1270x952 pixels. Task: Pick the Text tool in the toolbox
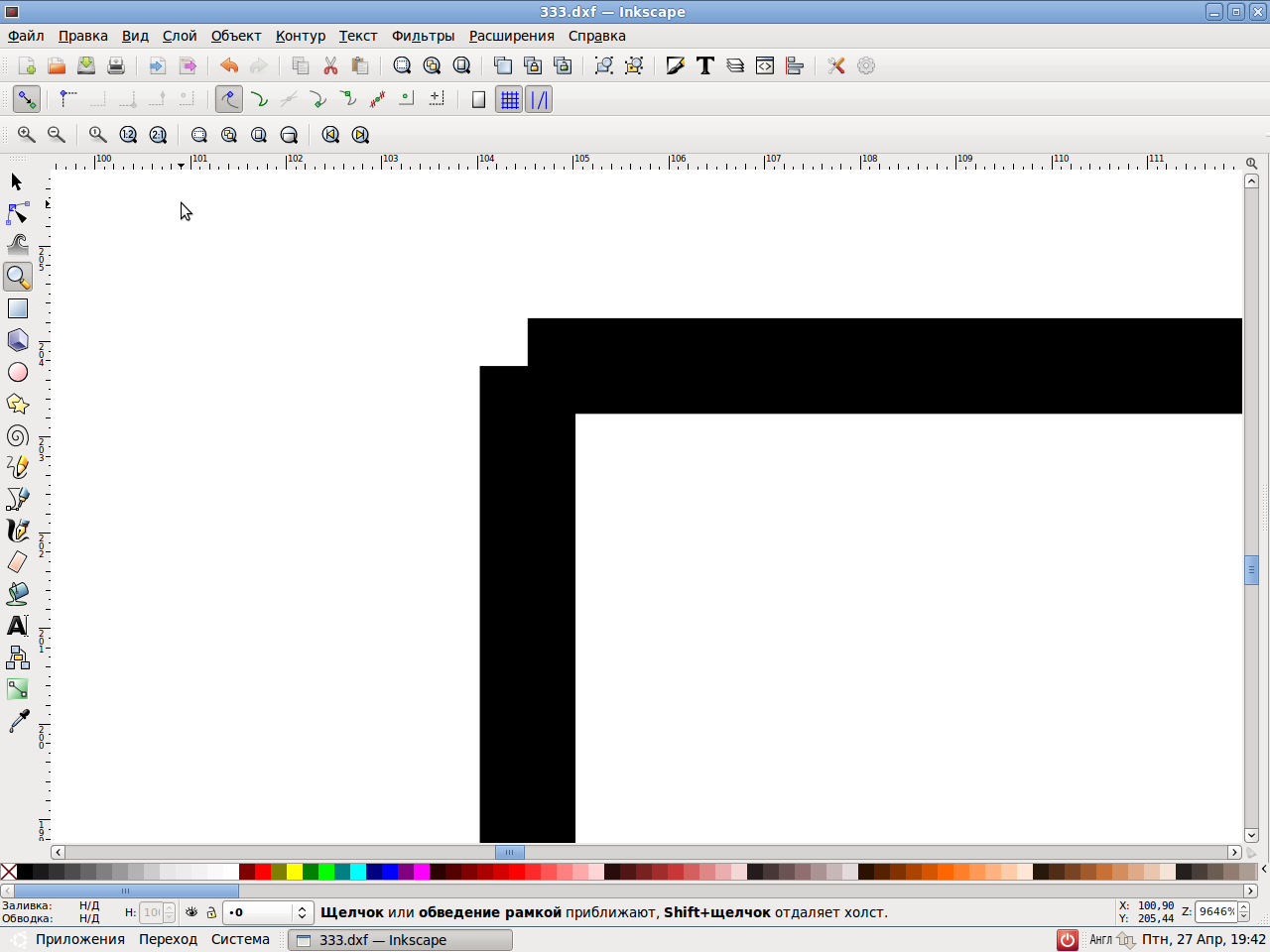click(x=17, y=626)
